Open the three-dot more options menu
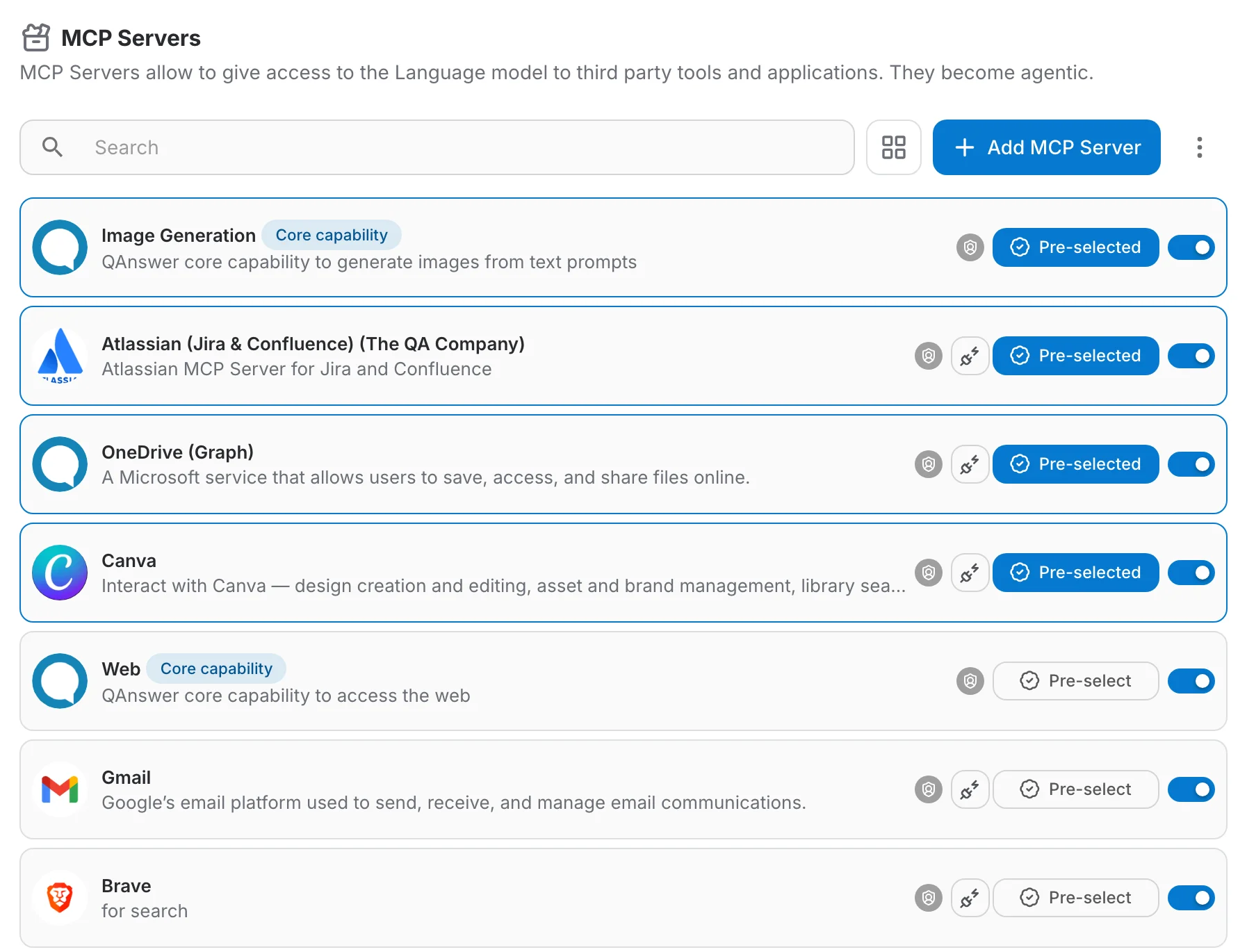This screenshot has width=1247, height=952. point(1199,147)
